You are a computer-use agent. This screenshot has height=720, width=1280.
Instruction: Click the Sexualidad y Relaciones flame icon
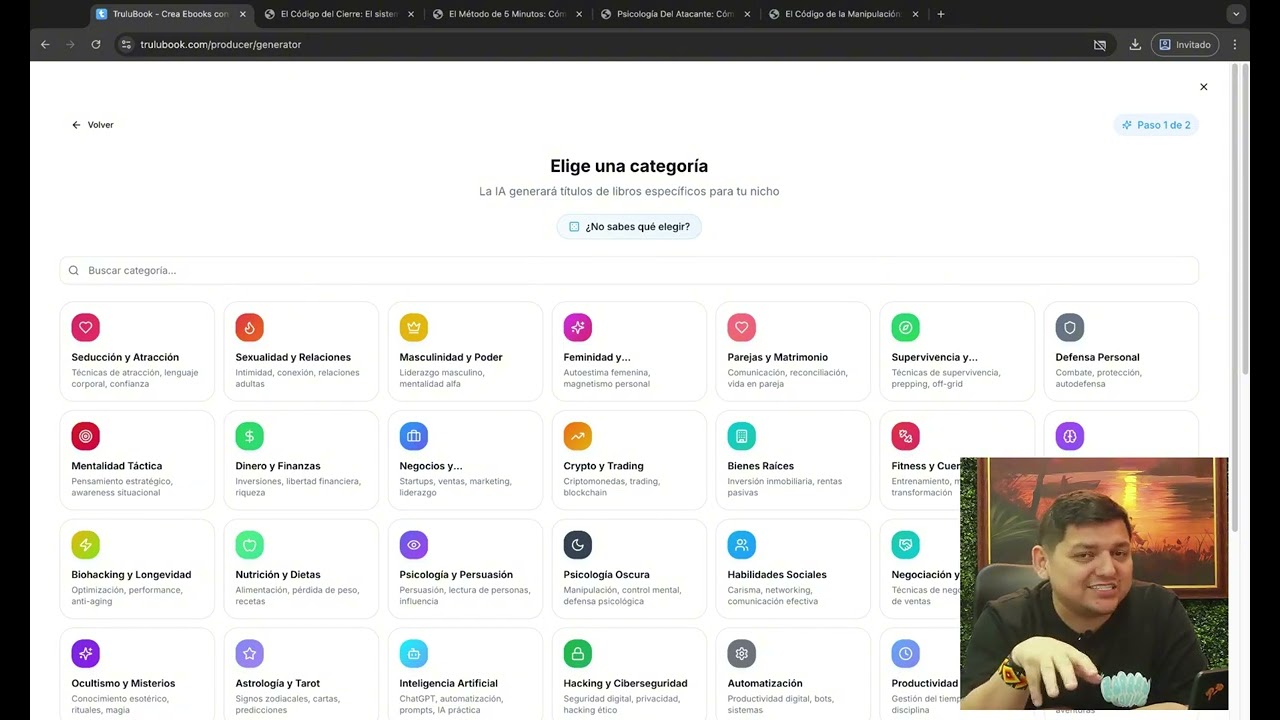[x=249, y=327]
